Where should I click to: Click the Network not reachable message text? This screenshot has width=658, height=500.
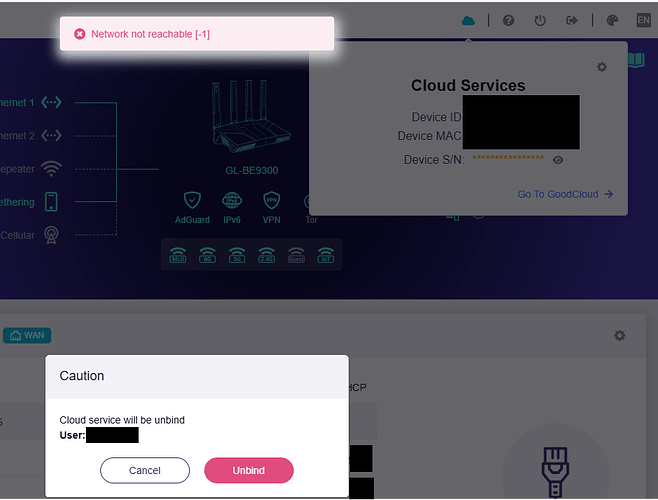(x=150, y=34)
